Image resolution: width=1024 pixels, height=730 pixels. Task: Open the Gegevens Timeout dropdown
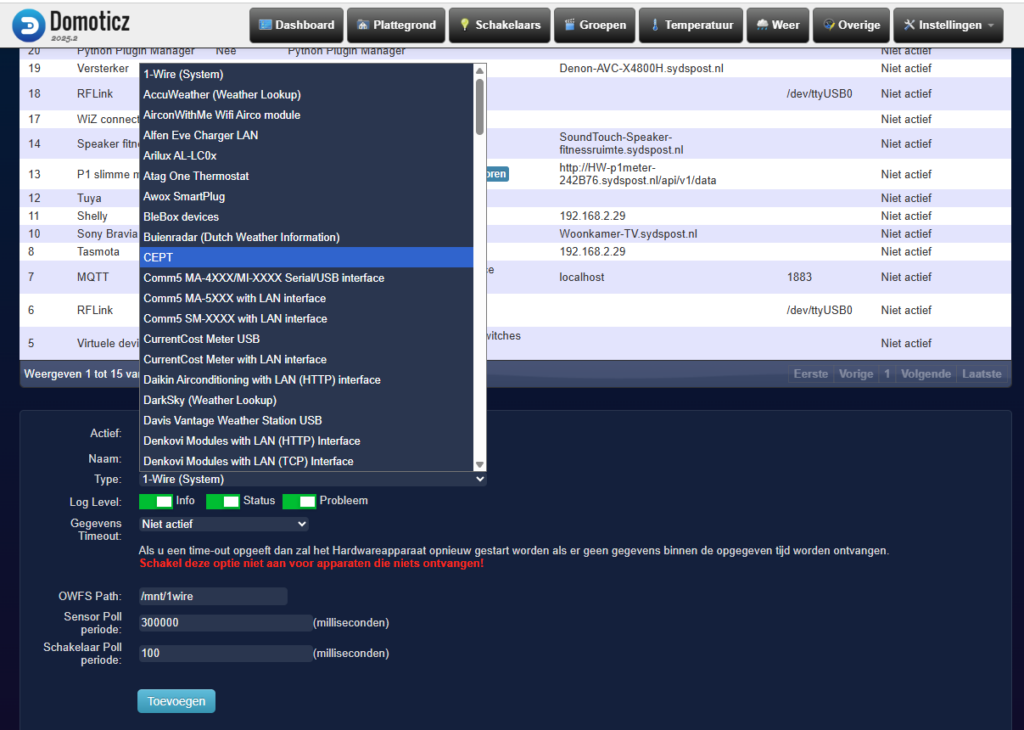[223, 523]
